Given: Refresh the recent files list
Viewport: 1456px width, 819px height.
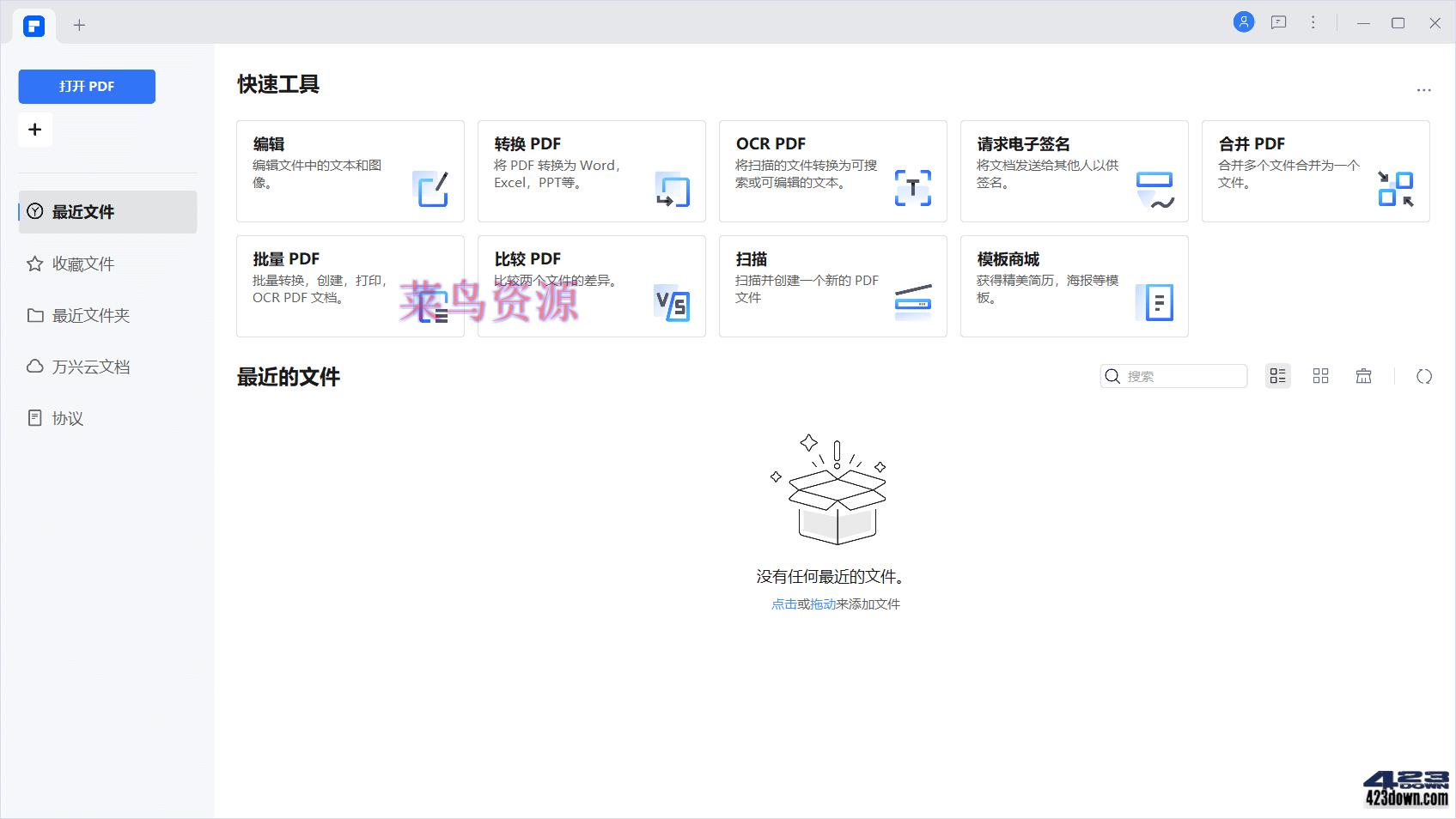Looking at the screenshot, I should pos(1424,376).
